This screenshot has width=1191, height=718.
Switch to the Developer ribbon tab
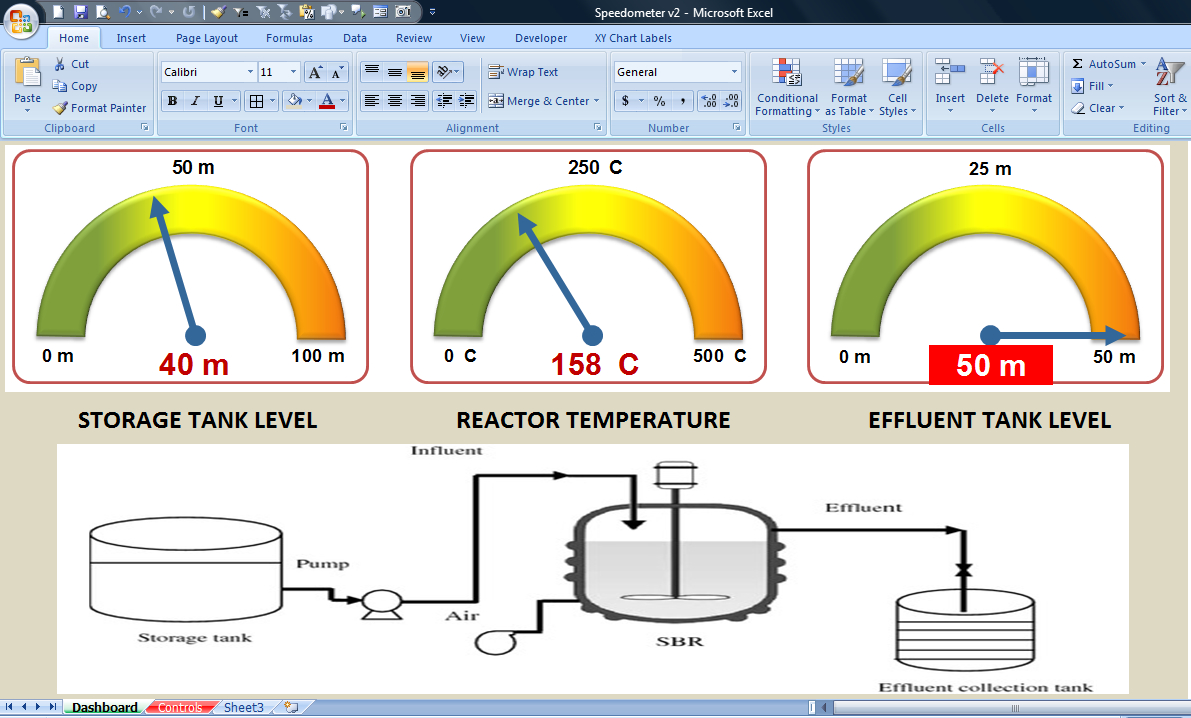(541, 38)
